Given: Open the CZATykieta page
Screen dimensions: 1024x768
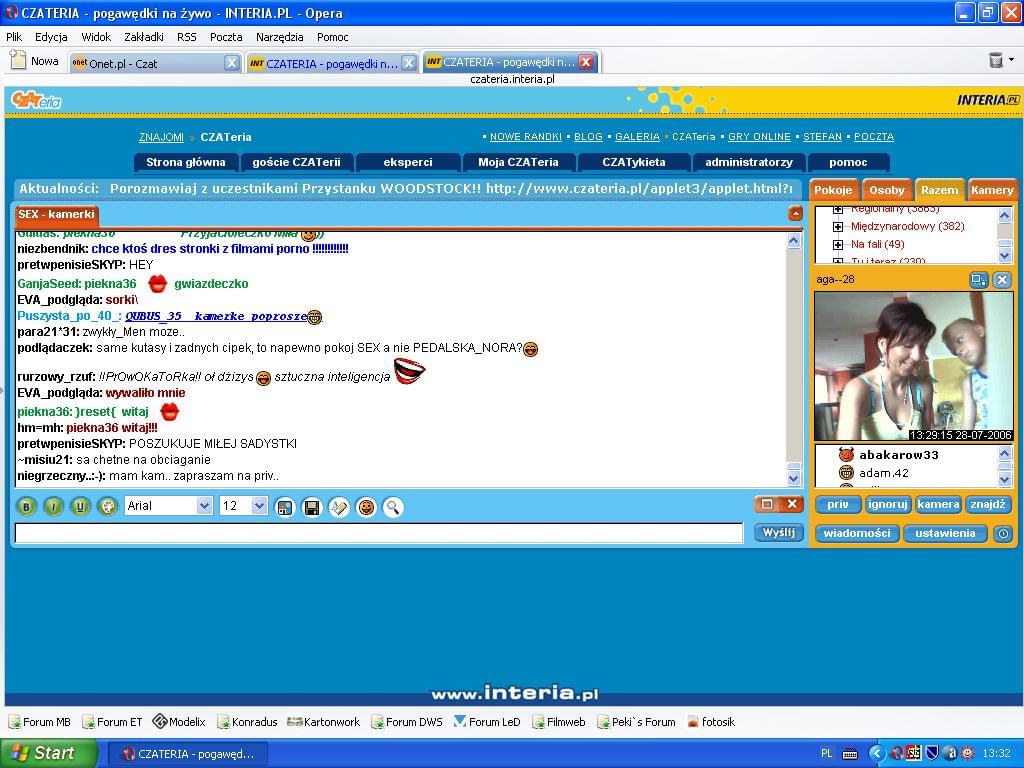Looking at the screenshot, I should click(633, 162).
